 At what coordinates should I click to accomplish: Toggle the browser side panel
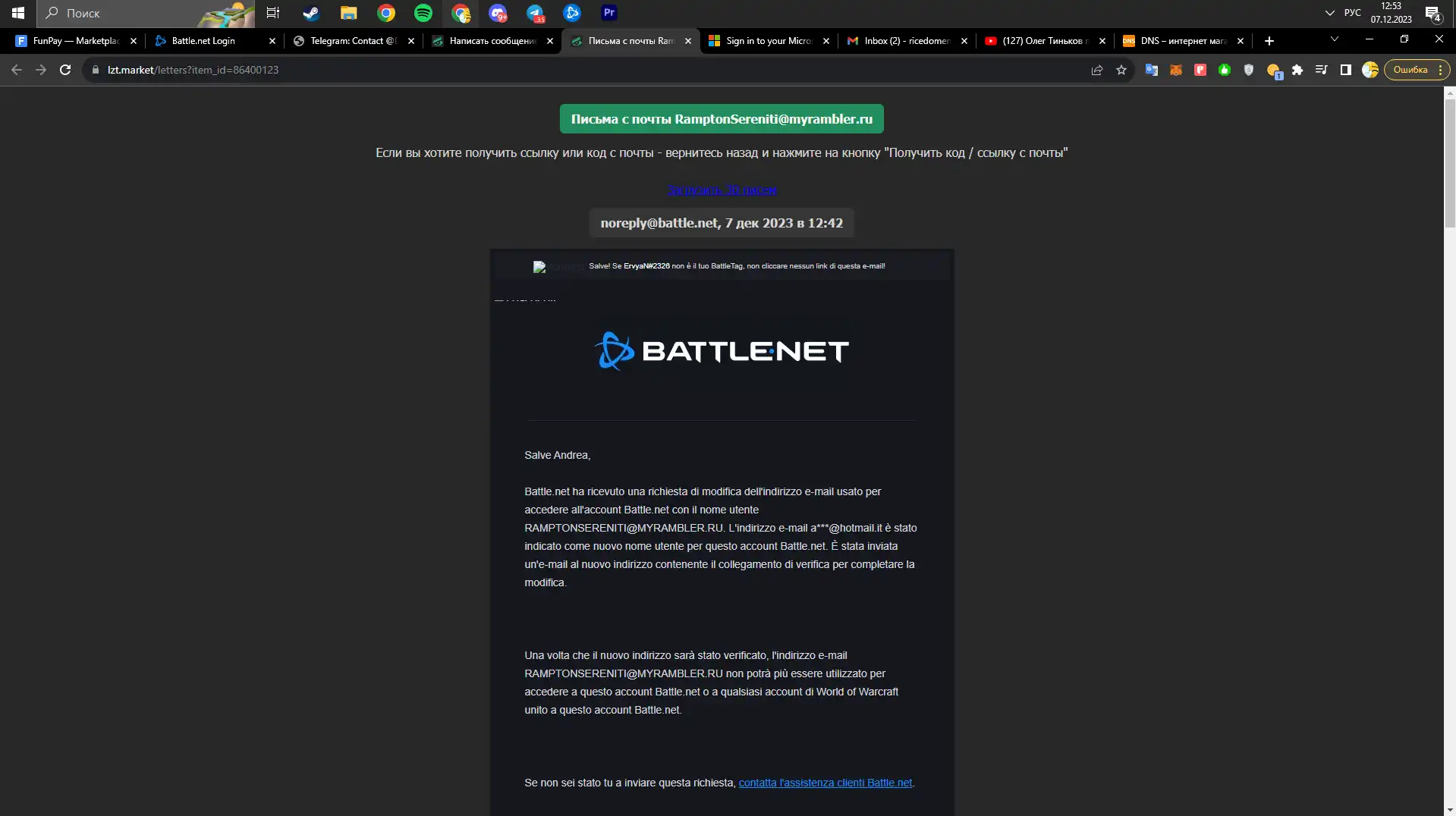[1345, 70]
